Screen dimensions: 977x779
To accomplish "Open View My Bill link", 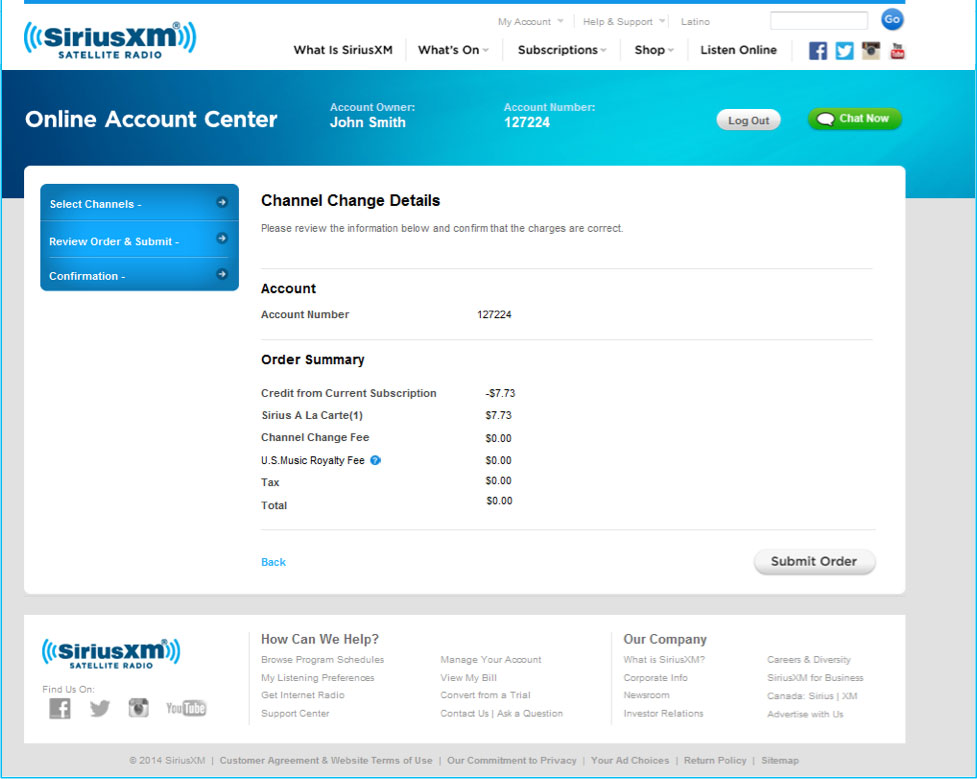I will 469,677.
